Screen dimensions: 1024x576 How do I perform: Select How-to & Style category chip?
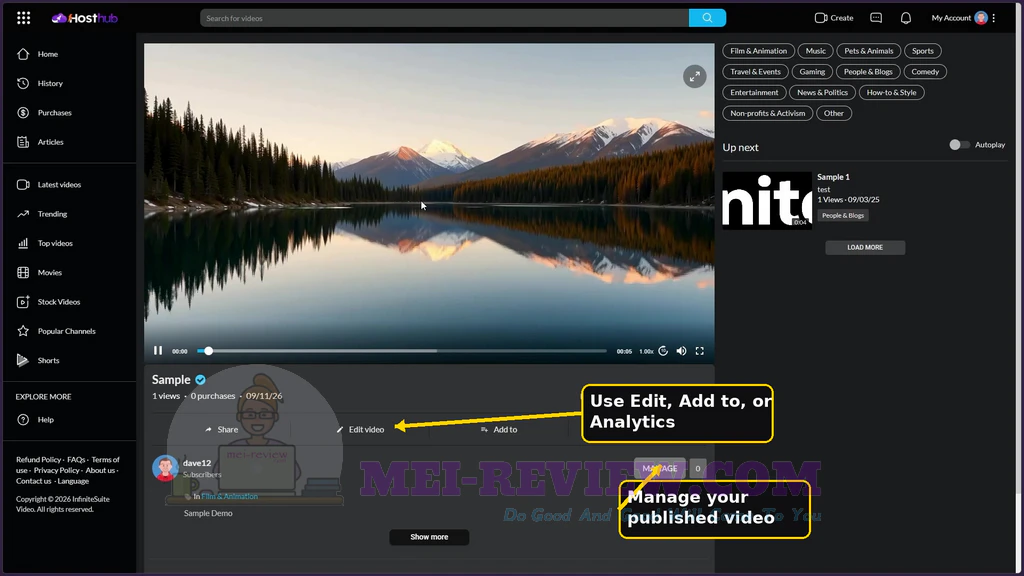click(x=891, y=93)
